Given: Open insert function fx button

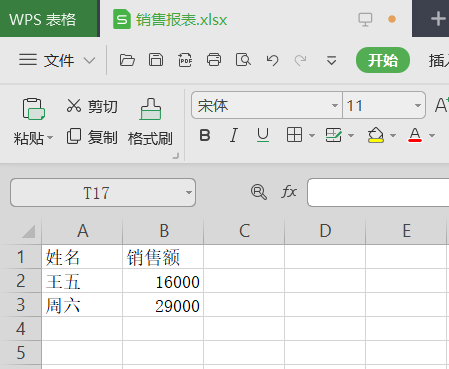Looking at the screenshot, I should [x=289, y=192].
